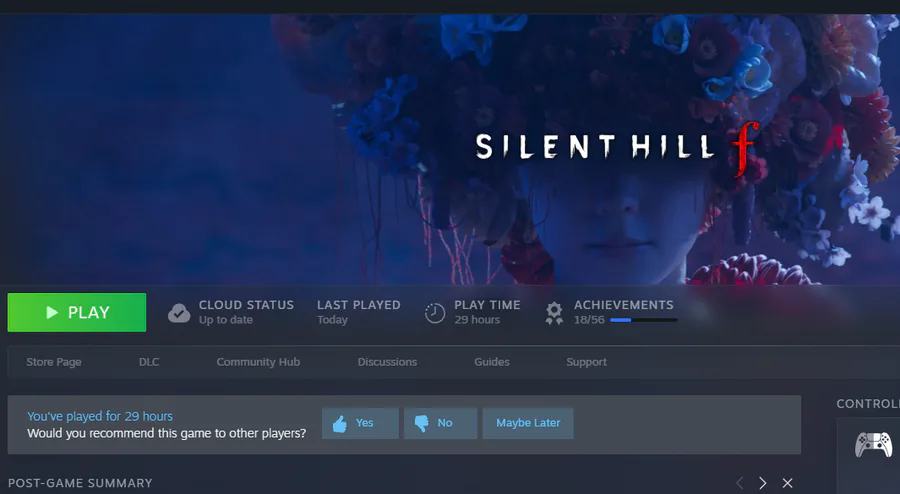This screenshot has height=494, width=900.
Task: Click the PLAY TIME label
Action: 487,305
